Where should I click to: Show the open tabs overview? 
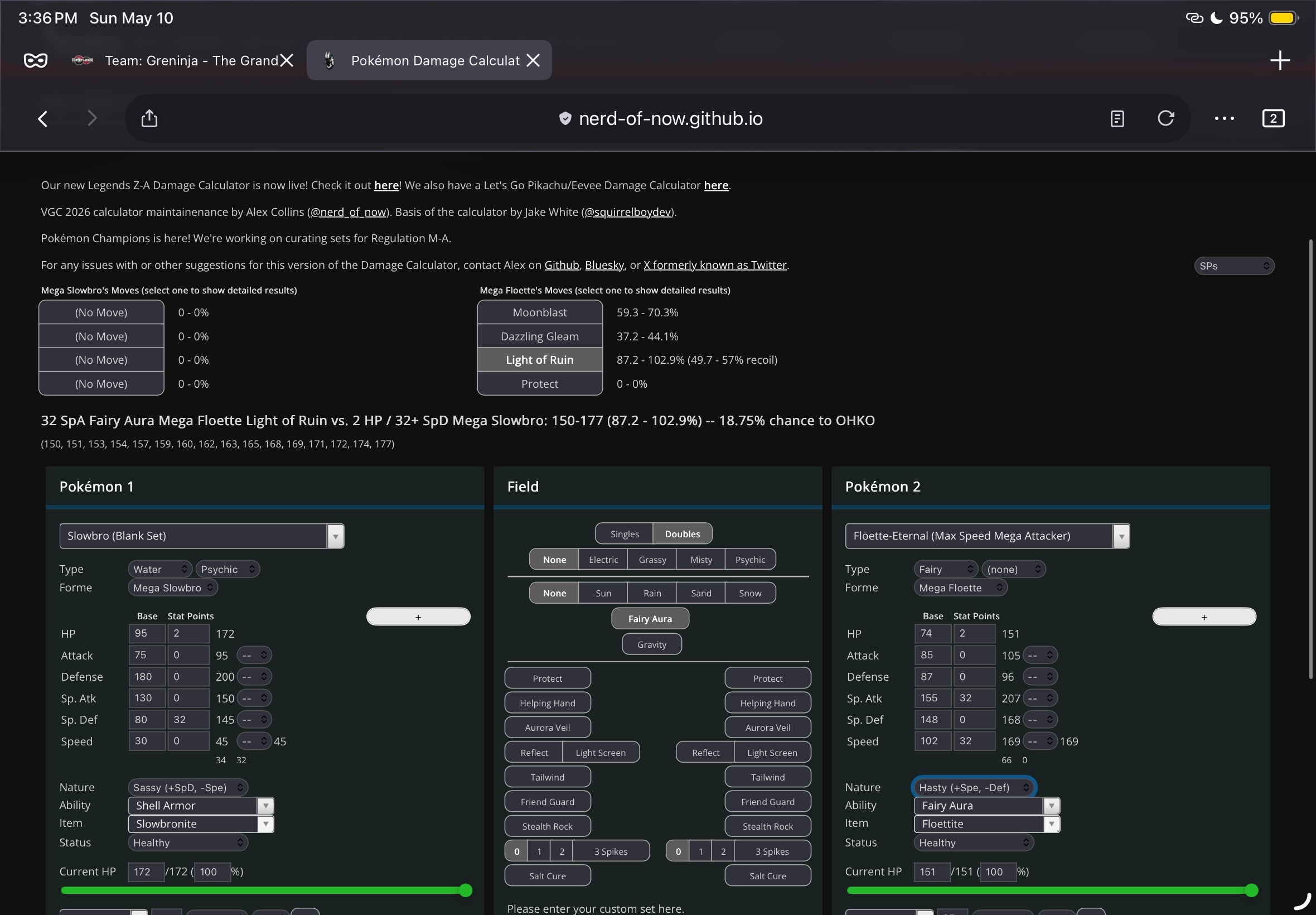coord(1273,118)
